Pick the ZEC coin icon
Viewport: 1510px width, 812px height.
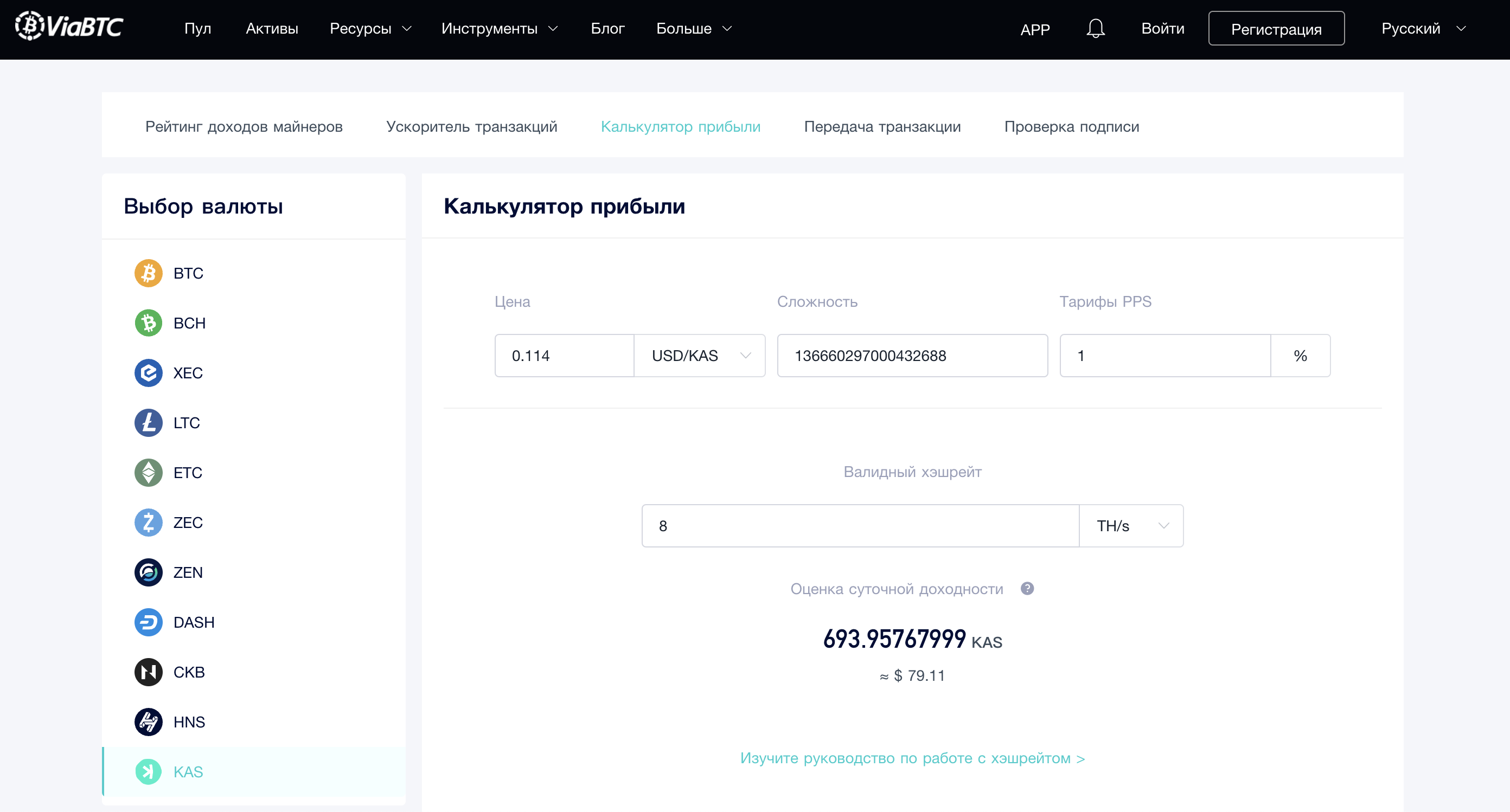click(x=148, y=522)
